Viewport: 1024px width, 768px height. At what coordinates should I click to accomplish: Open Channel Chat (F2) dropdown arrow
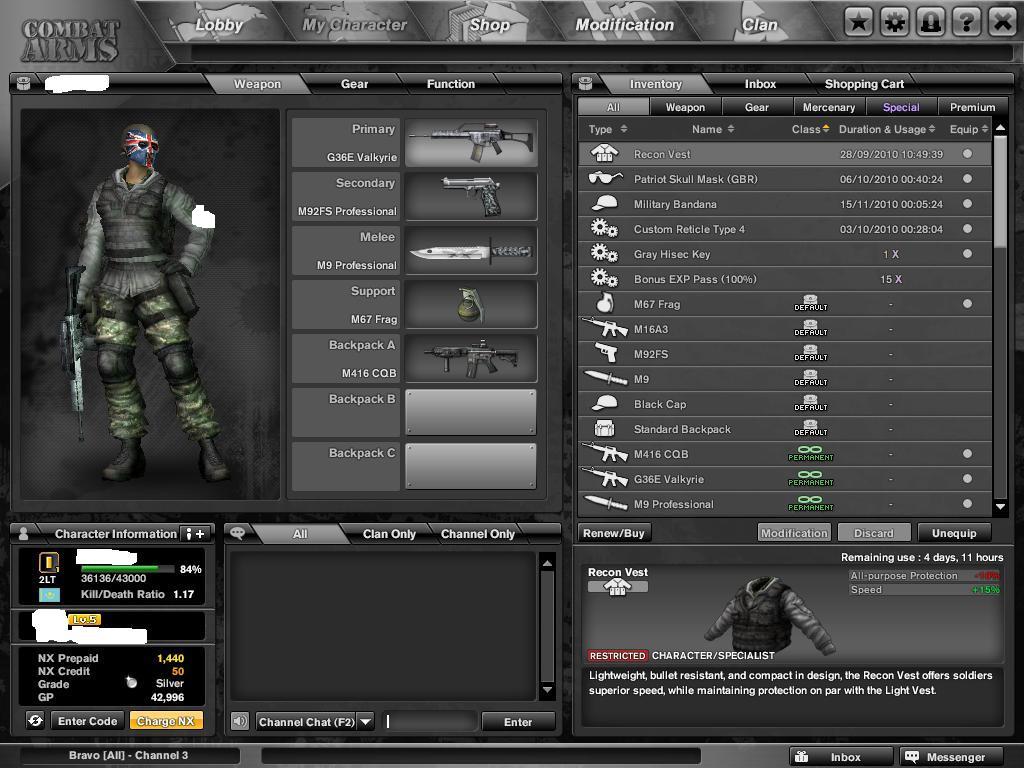point(366,722)
